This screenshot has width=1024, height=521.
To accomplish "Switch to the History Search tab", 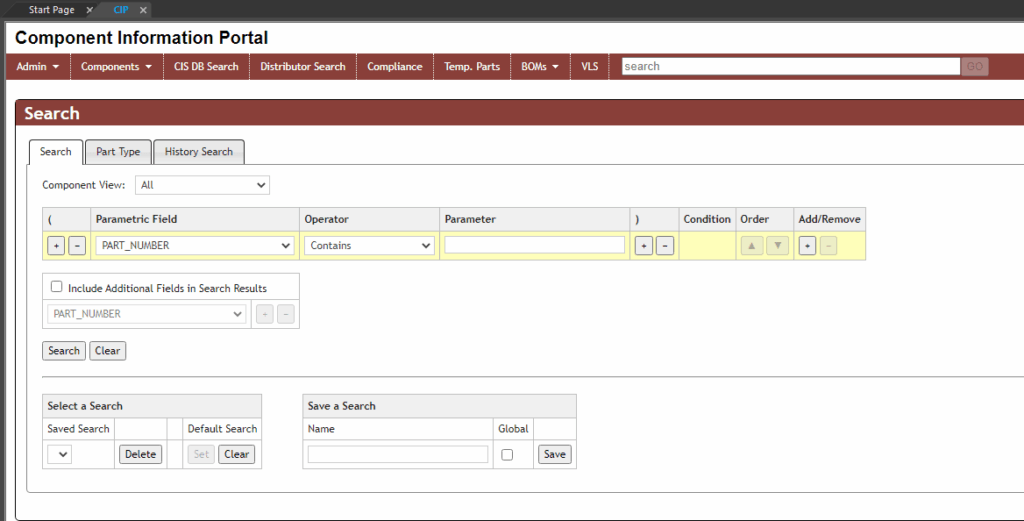I will (198, 152).
